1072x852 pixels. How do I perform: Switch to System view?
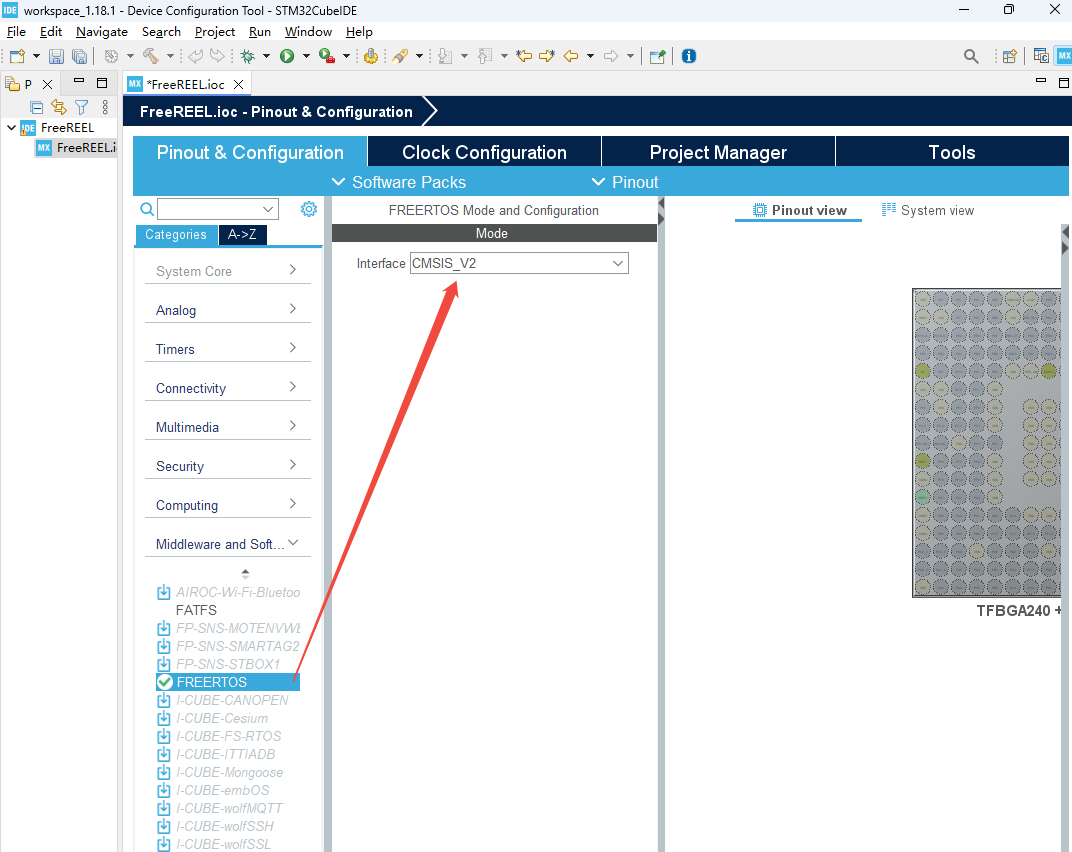coord(927,210)
